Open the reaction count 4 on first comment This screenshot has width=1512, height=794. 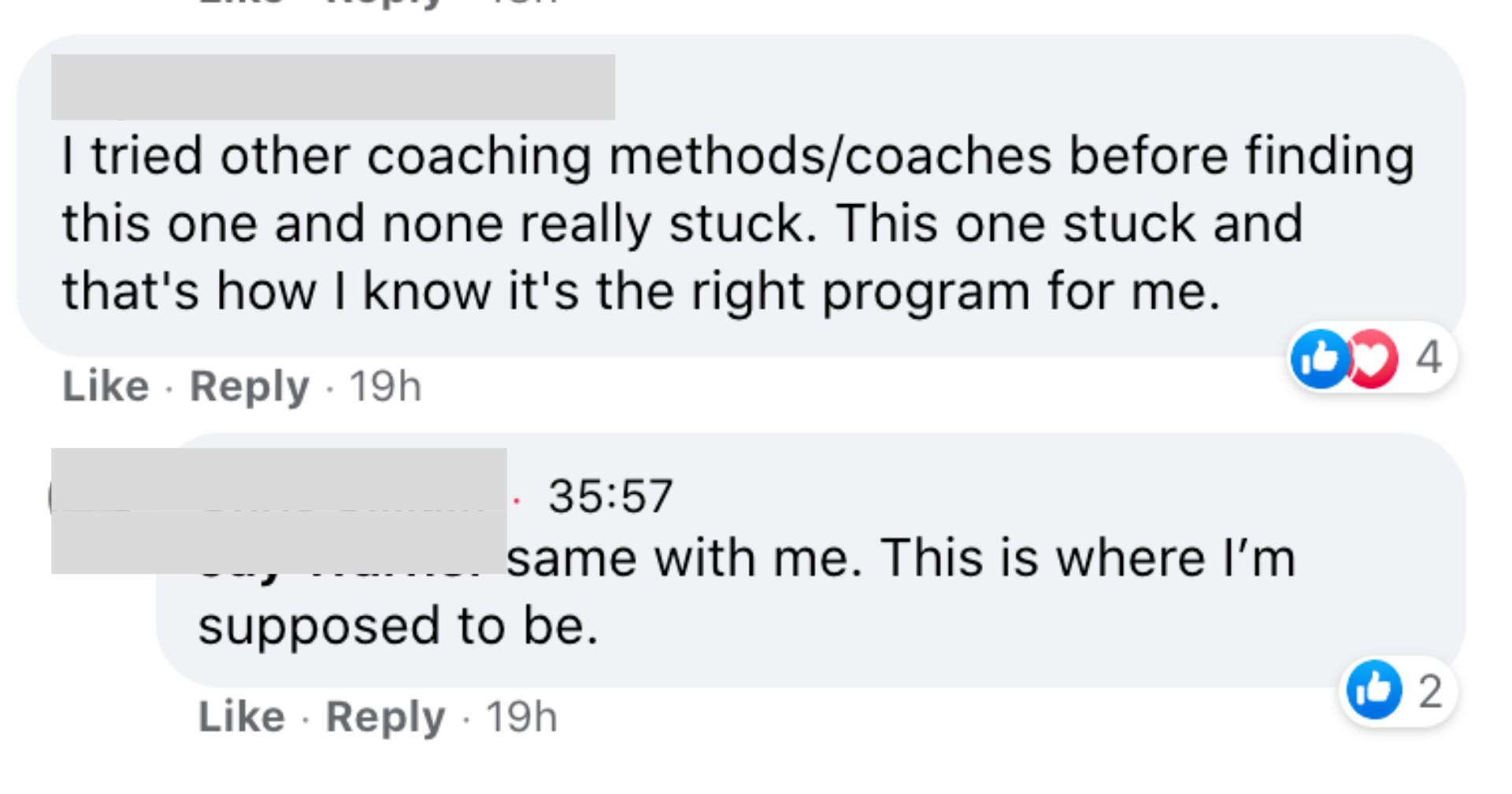click(1429, 358)
